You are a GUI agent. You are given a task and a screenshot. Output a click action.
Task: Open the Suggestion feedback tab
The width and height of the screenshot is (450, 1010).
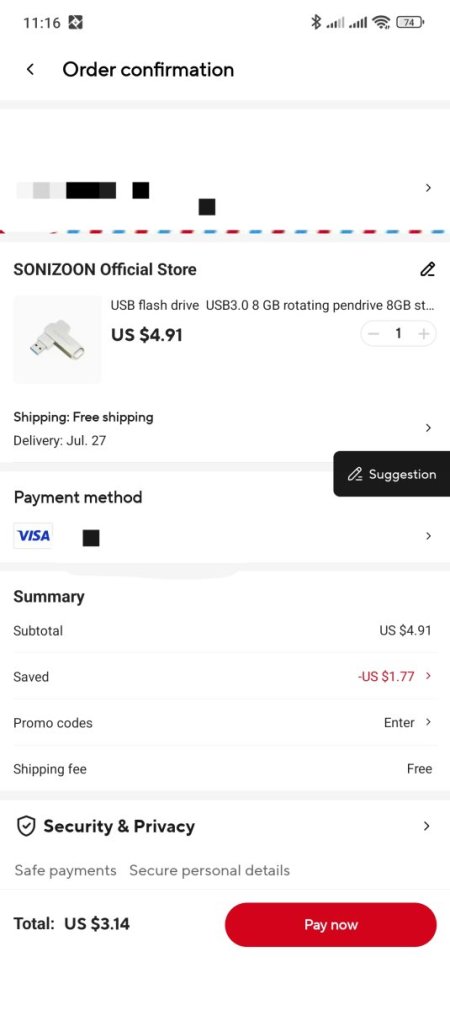tap(391, 474)
